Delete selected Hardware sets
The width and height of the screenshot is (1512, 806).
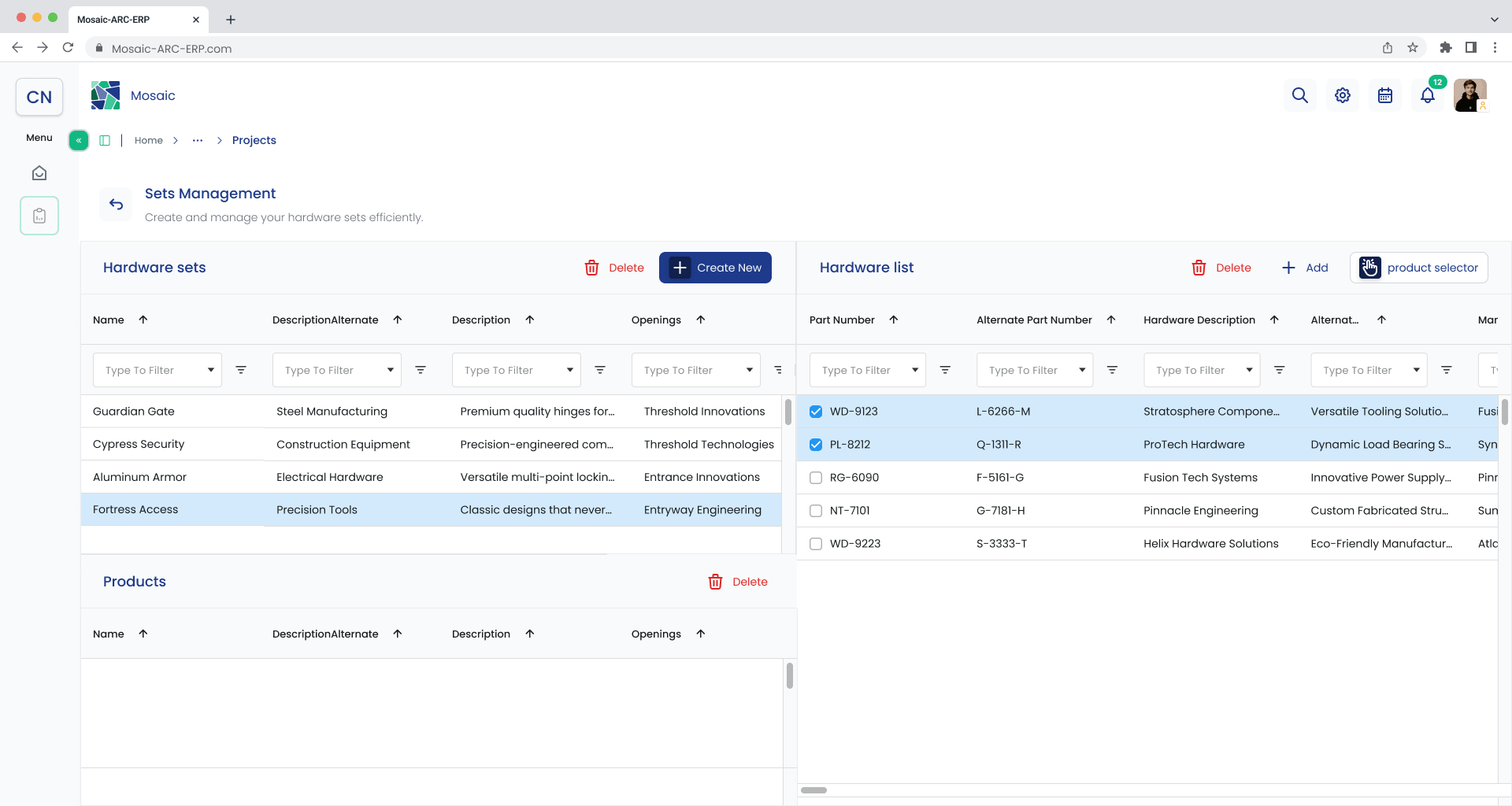point(614,268)
